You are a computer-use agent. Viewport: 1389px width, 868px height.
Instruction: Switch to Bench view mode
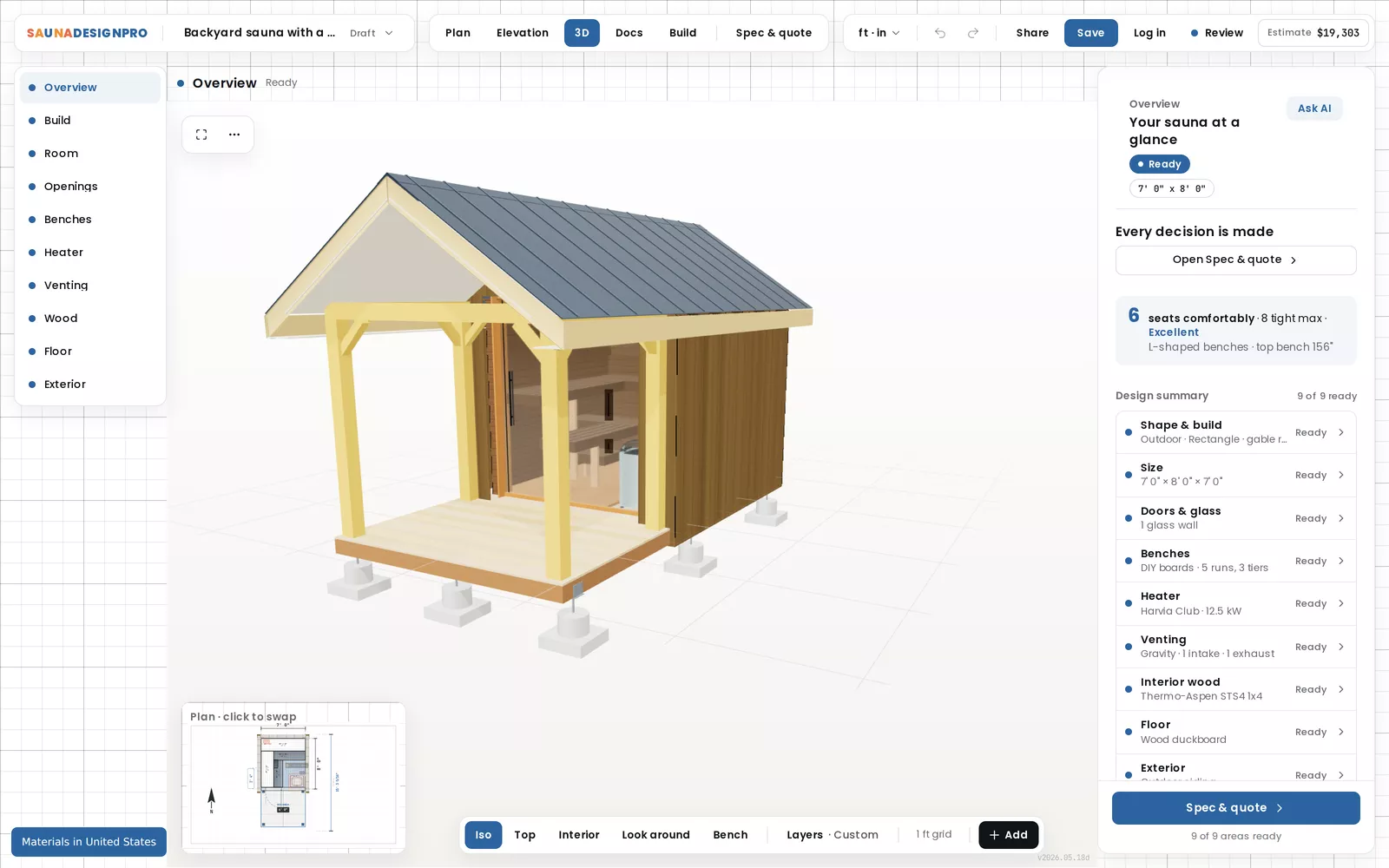click(730, 835)
